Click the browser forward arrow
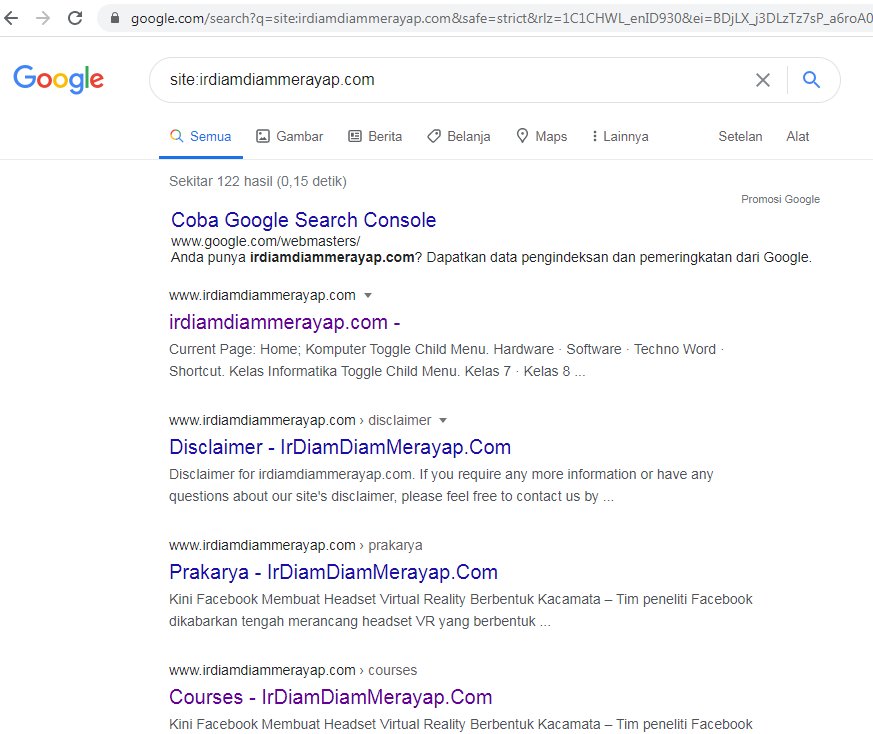 pyautogui.click(x=43, y=18)
